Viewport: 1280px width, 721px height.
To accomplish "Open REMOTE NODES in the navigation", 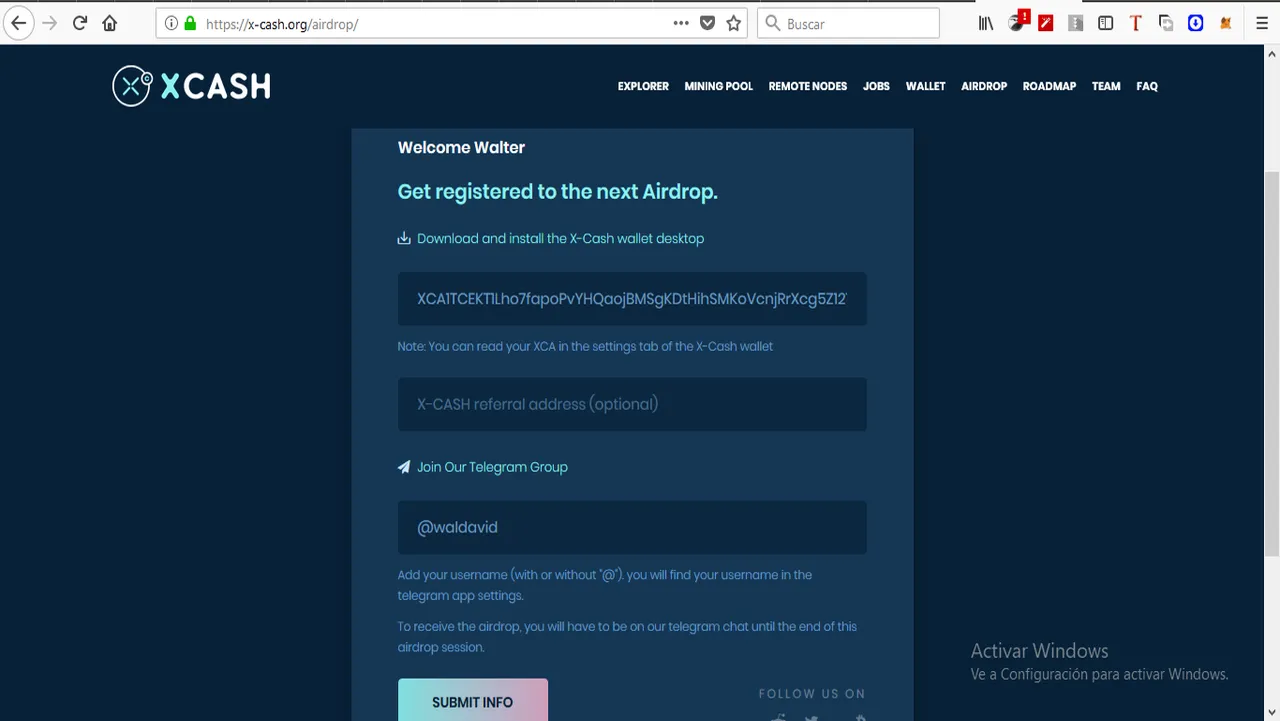I will pos(808,86).
